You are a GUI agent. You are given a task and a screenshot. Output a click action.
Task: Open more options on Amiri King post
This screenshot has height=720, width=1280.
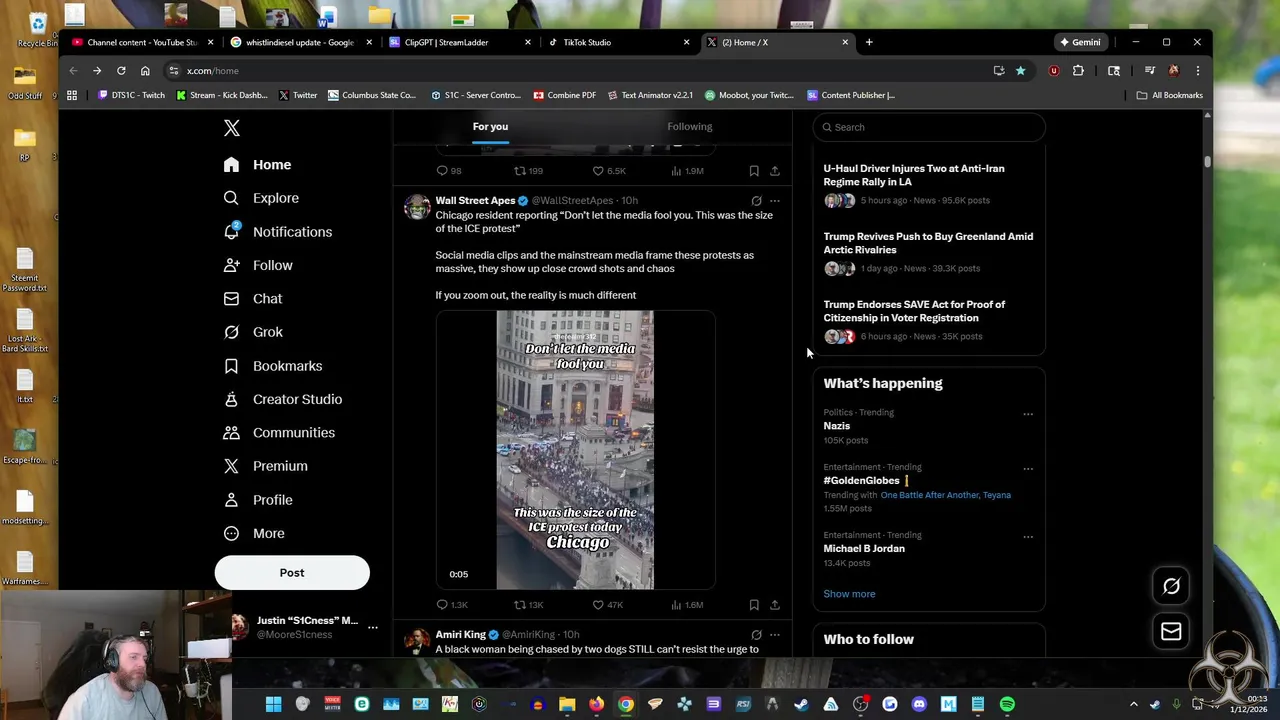774,635
